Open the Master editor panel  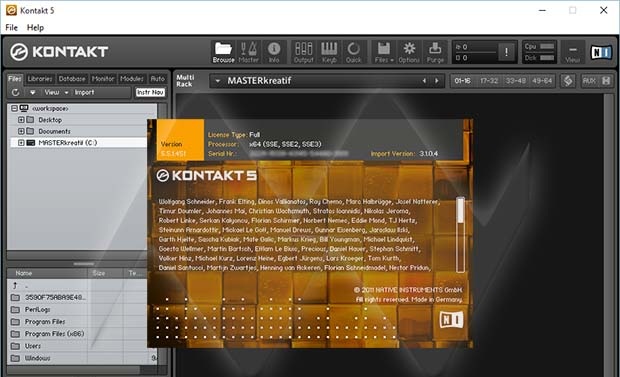249,52
